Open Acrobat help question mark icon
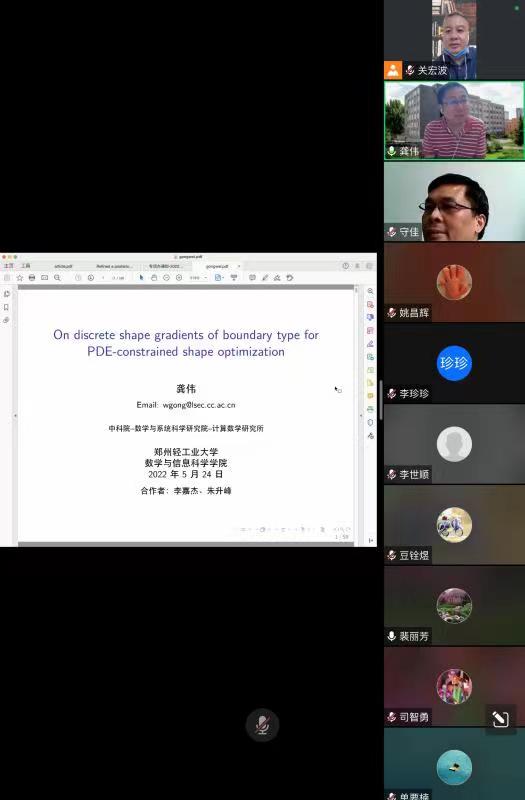Screen dimensions: 525x800 coord(345,266)
